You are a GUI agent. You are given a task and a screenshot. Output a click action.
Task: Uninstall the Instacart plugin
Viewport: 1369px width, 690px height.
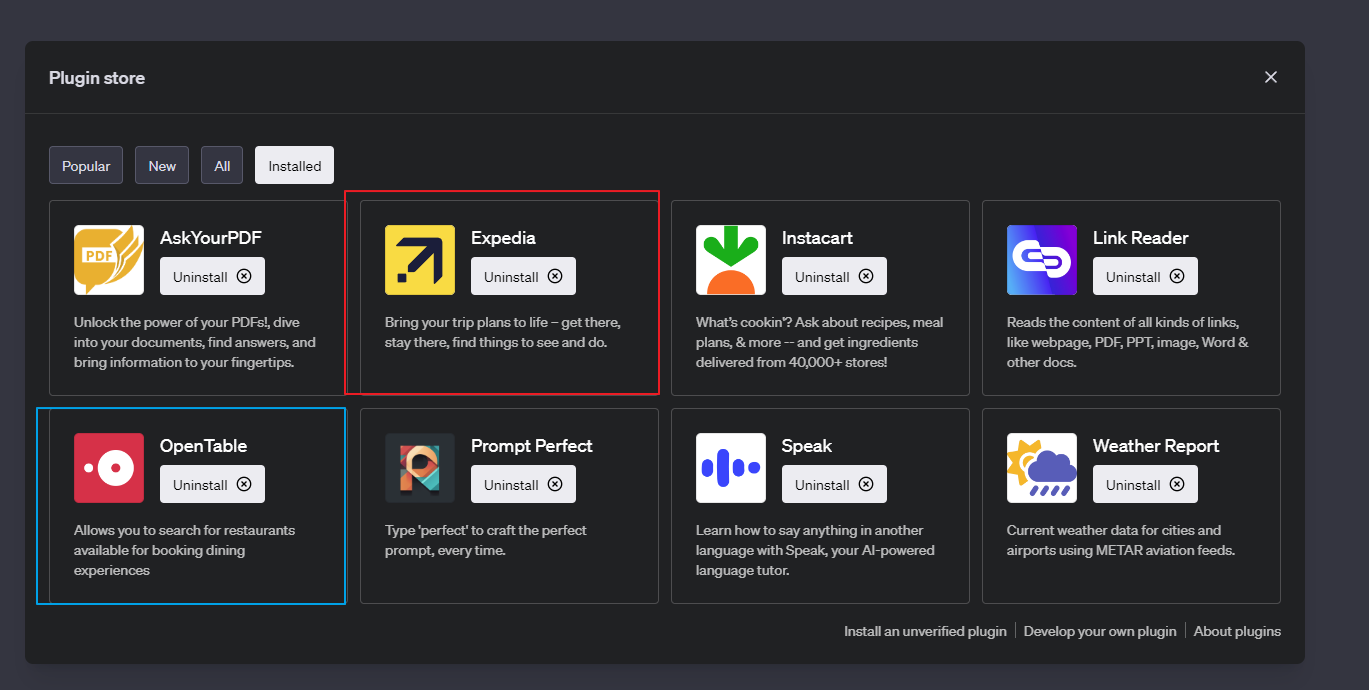pyautogui.click(x=834, y=277)
